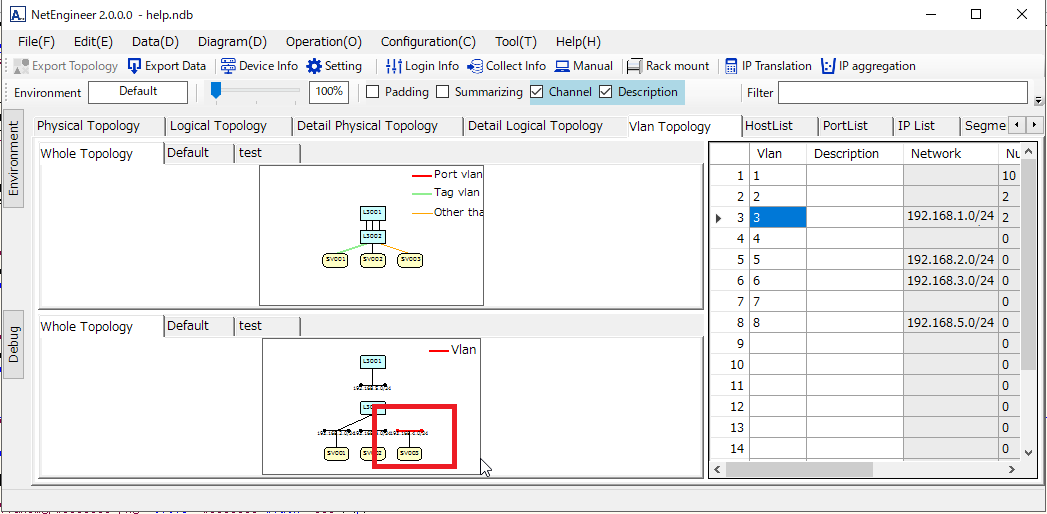Image resolution: width=1047 pixels, height=514 pixels.
Task: Open the IP aggregation tool
Action: 828,66
